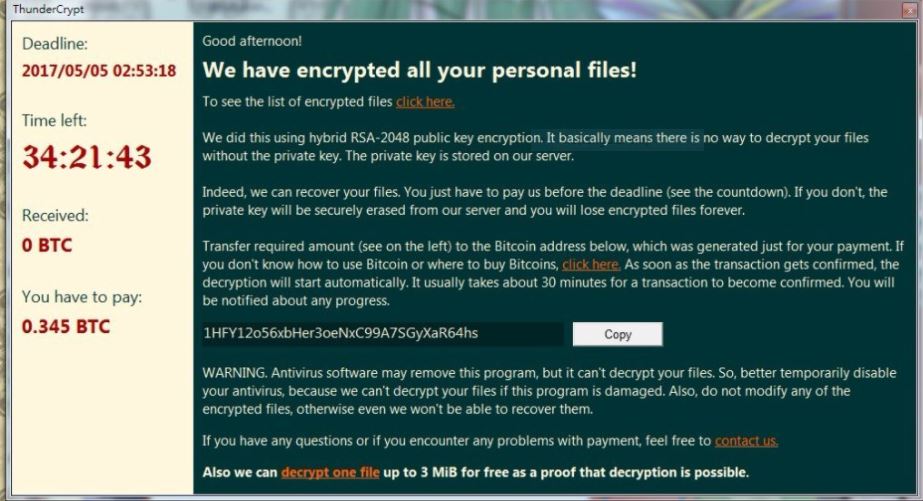The image size is (923, 501).
Task: Click the Copy button beside the Bitcoin address
Action: (x=617, y=334)
